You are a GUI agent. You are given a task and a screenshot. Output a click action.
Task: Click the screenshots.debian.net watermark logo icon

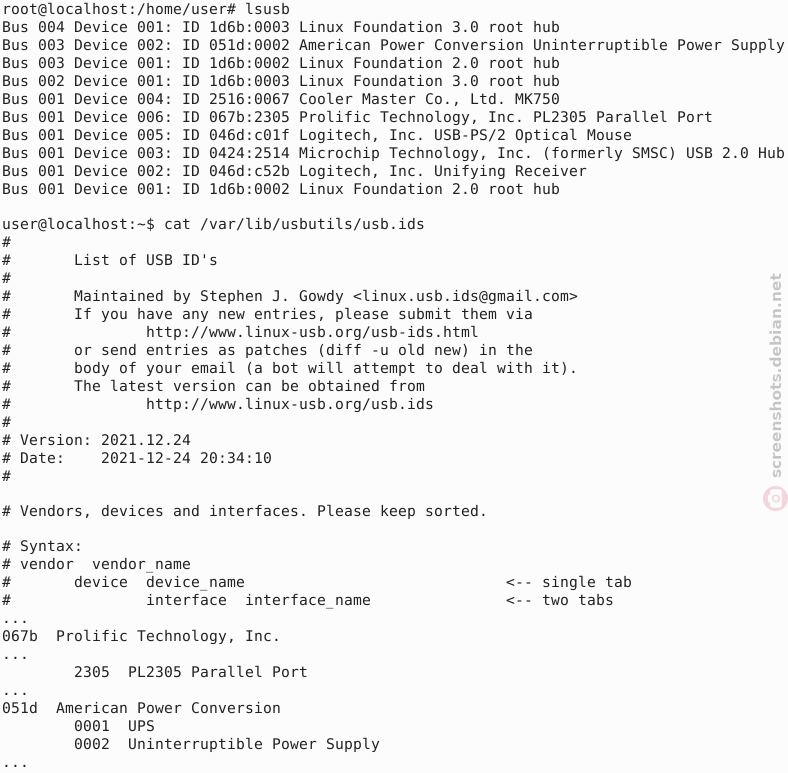pyautogui.click(x=774, y=499)
